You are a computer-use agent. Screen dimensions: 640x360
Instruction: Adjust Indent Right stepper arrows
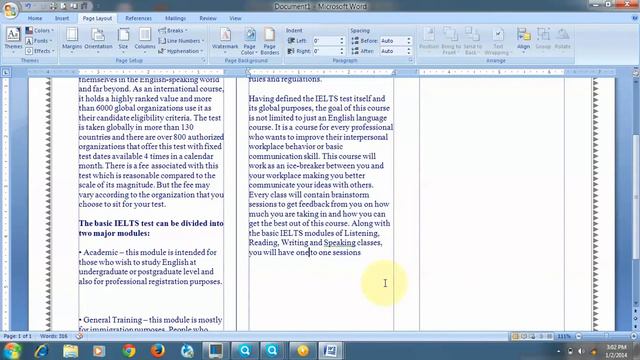tap(342, 51)
